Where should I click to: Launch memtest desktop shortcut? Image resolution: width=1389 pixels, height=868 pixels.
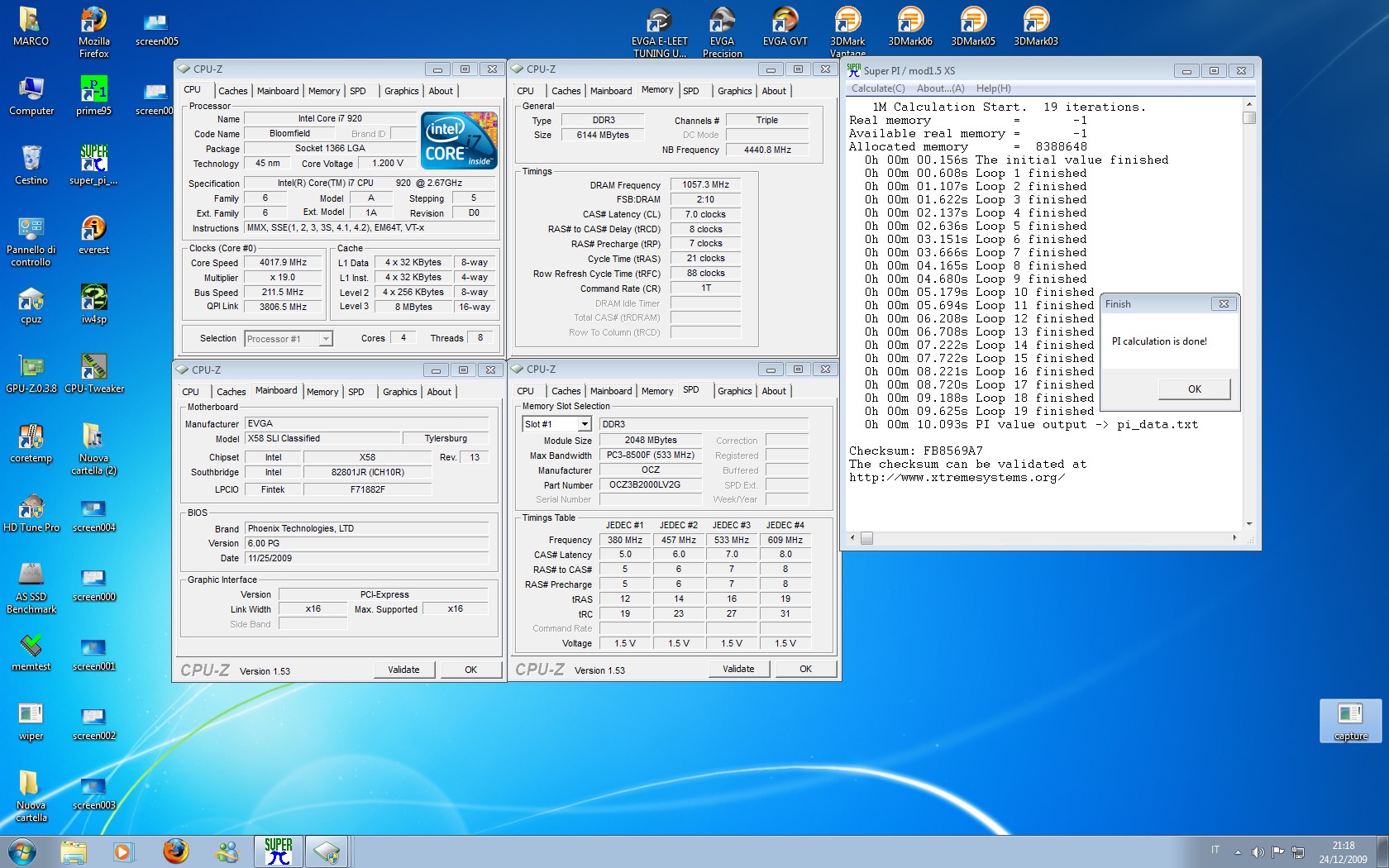(x=31, y=651)
